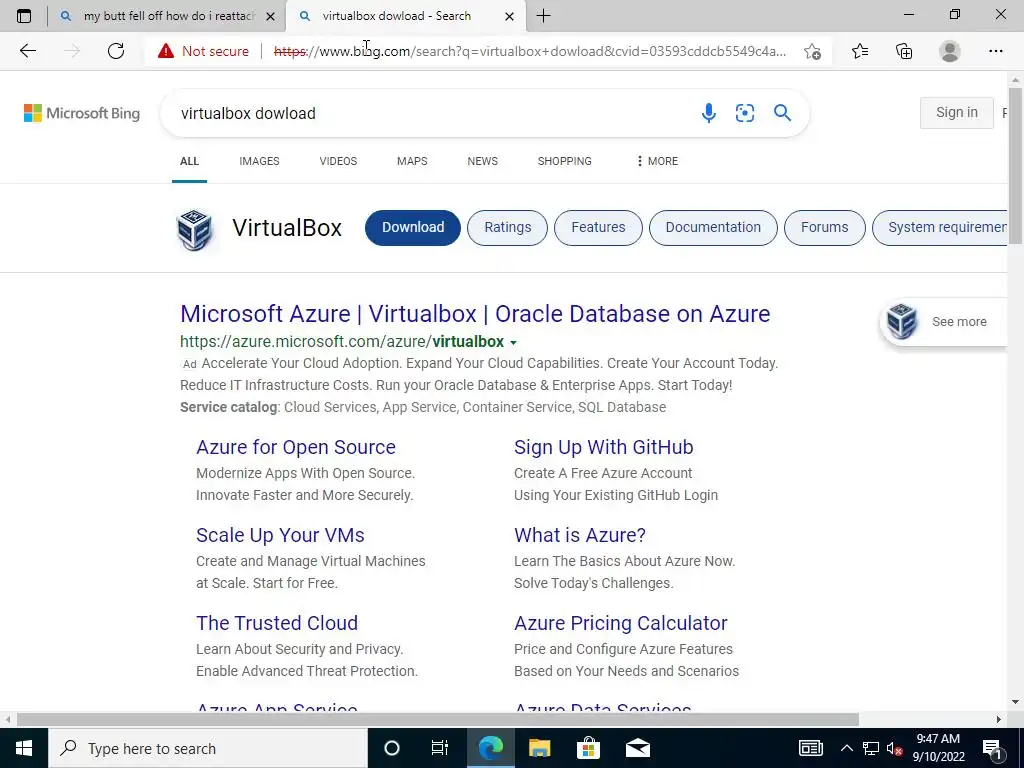Click the System requirements pill button
Viewport: 1024px width, 768px height.
coord(940,228)
